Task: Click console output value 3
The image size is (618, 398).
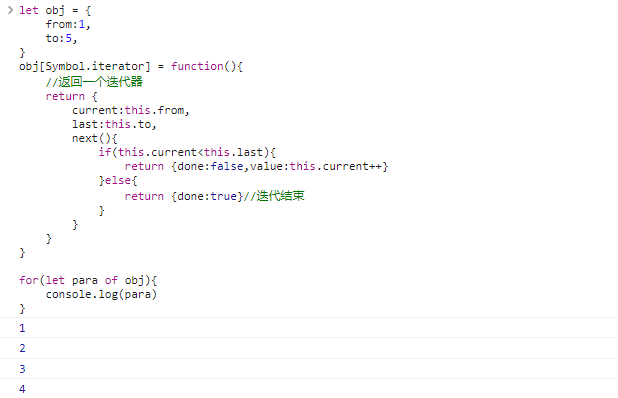Action: 22,369
